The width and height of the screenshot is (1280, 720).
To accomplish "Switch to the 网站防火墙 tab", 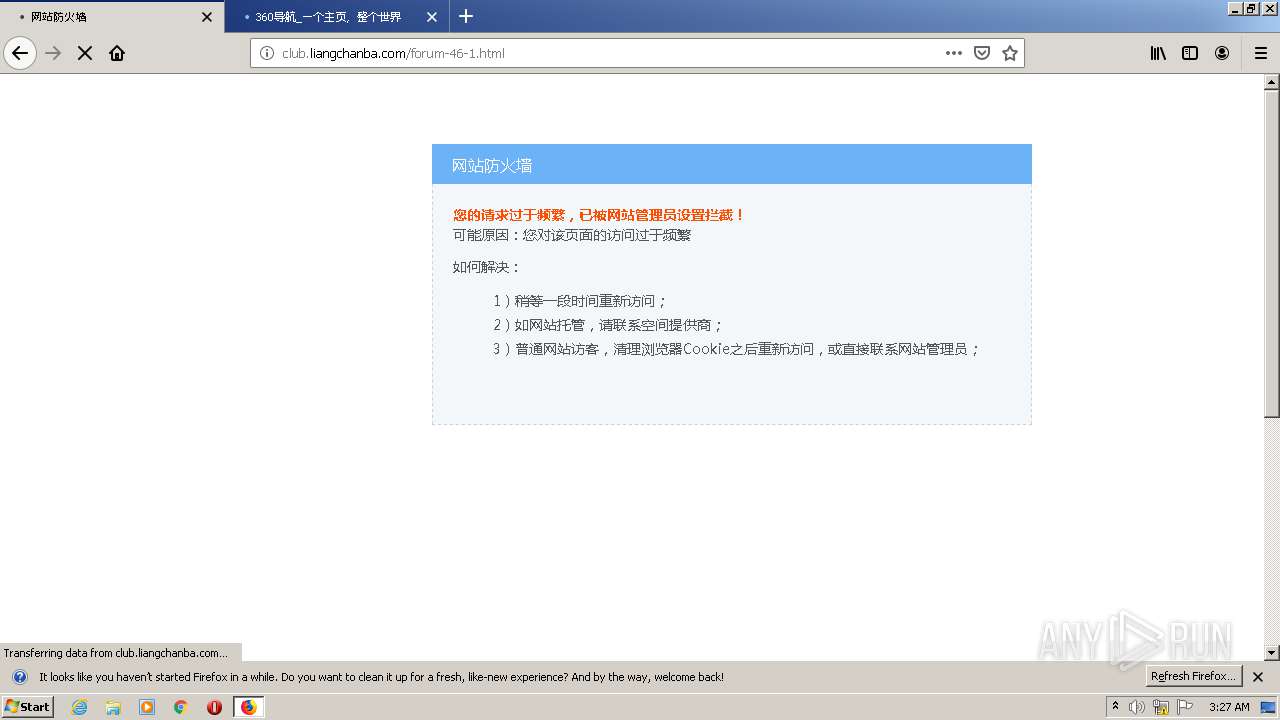I will coord(112,17).
